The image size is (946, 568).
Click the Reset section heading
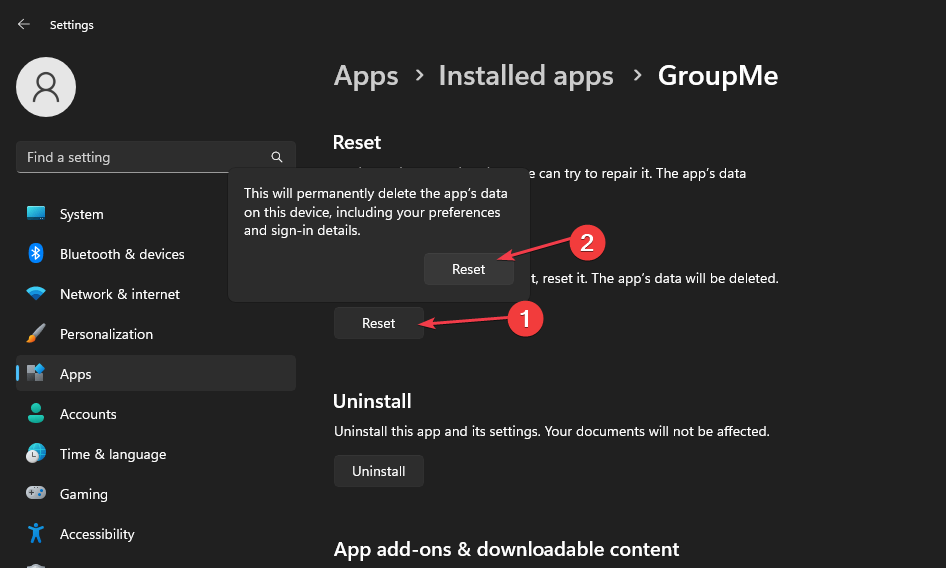[x=357, y=142]
